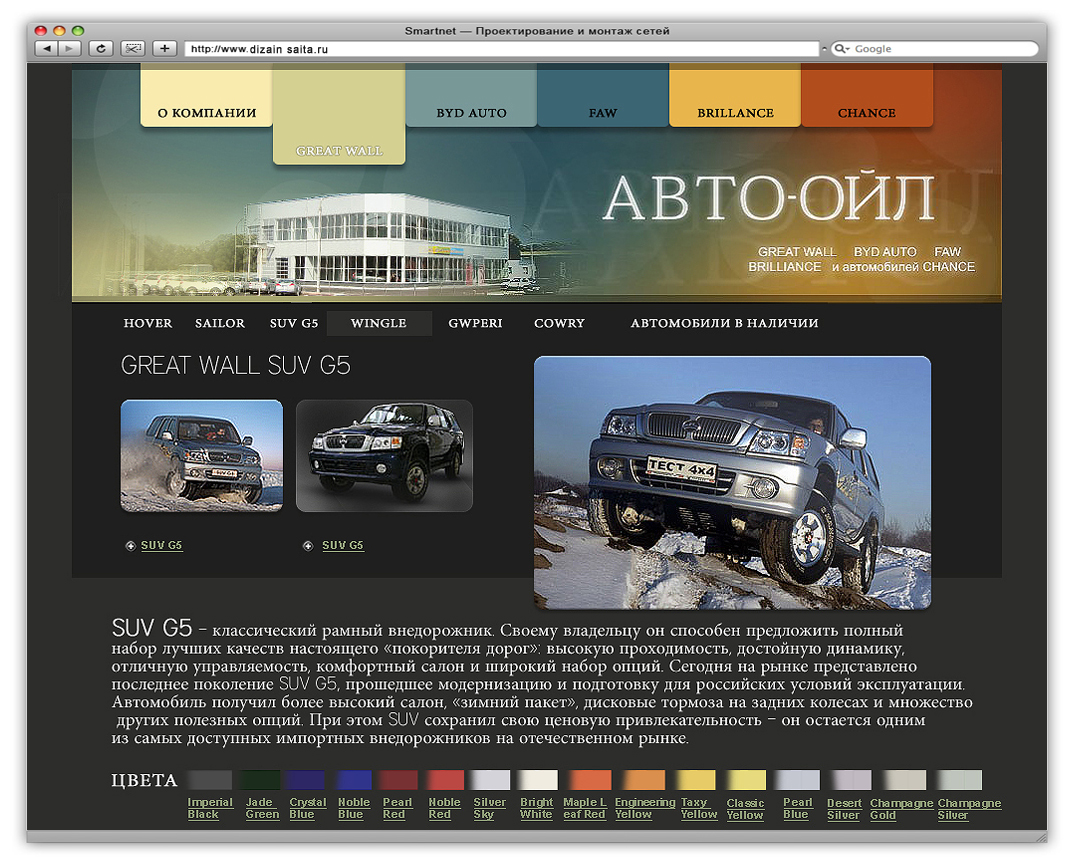Click the Silver Sky text link
This screenshot has height=861, width=1074.
point(490,808)
